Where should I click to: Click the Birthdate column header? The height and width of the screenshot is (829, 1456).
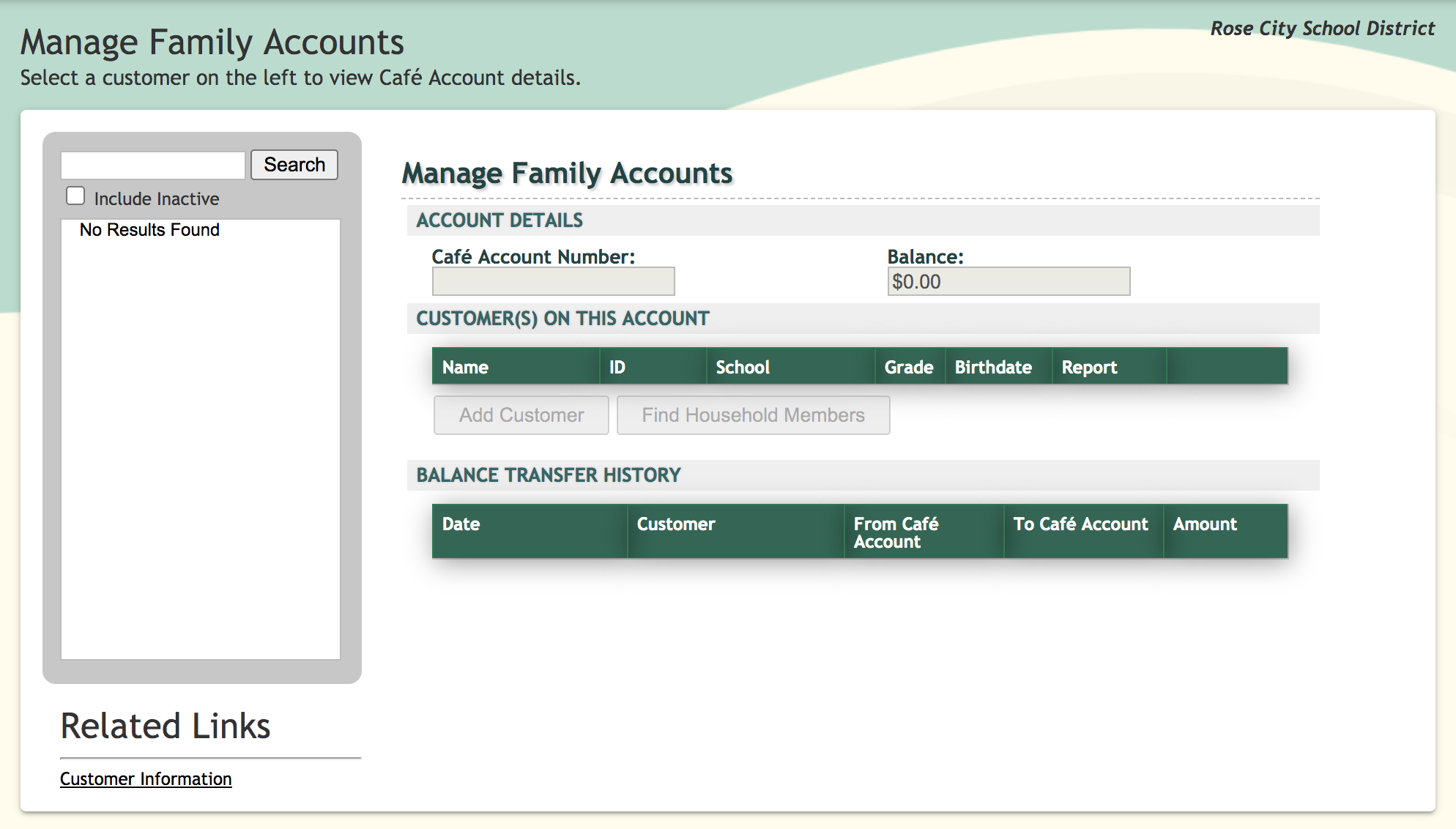(992, 367)
